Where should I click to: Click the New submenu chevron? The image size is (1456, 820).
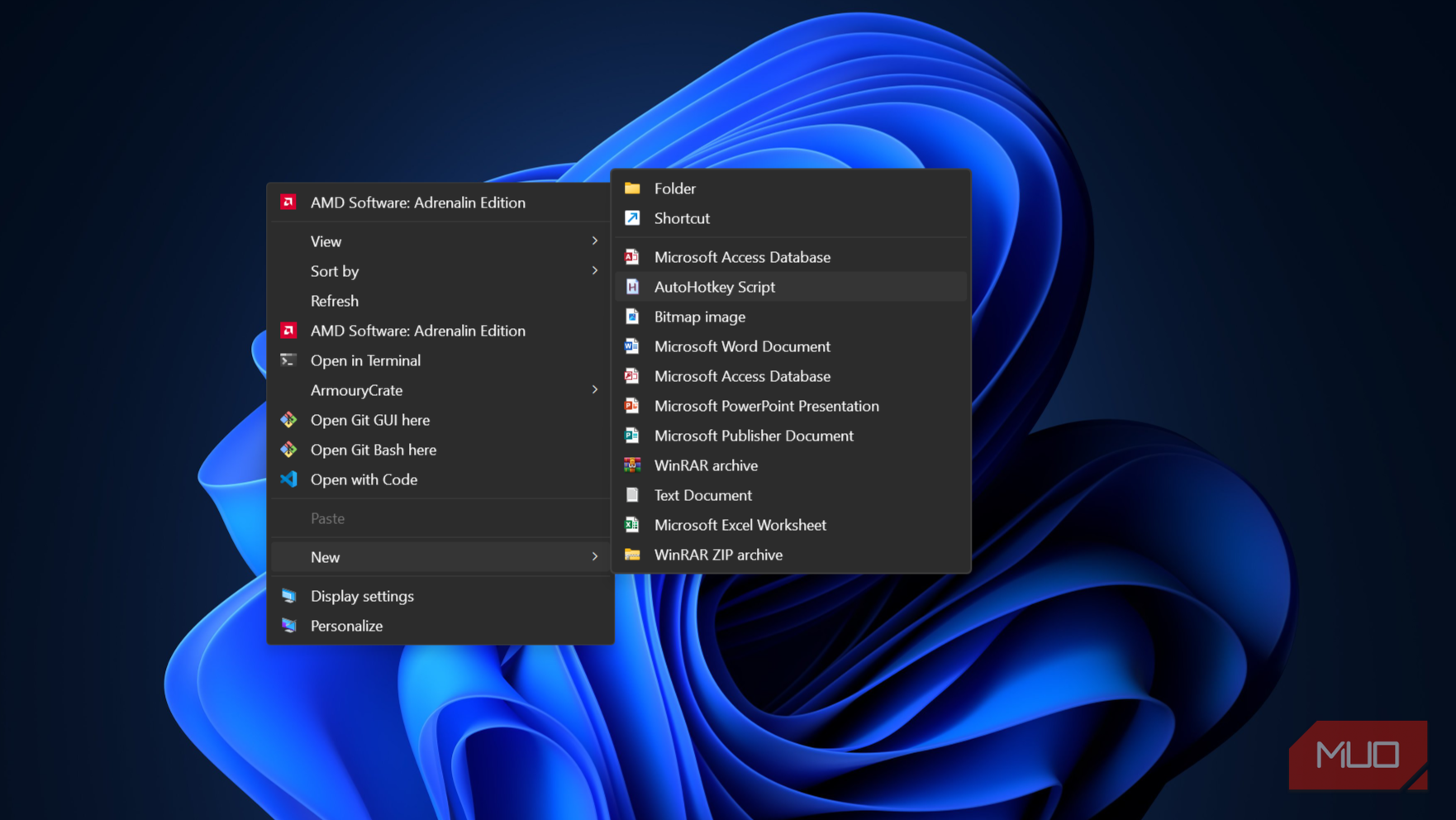click(x=594, y=557)
